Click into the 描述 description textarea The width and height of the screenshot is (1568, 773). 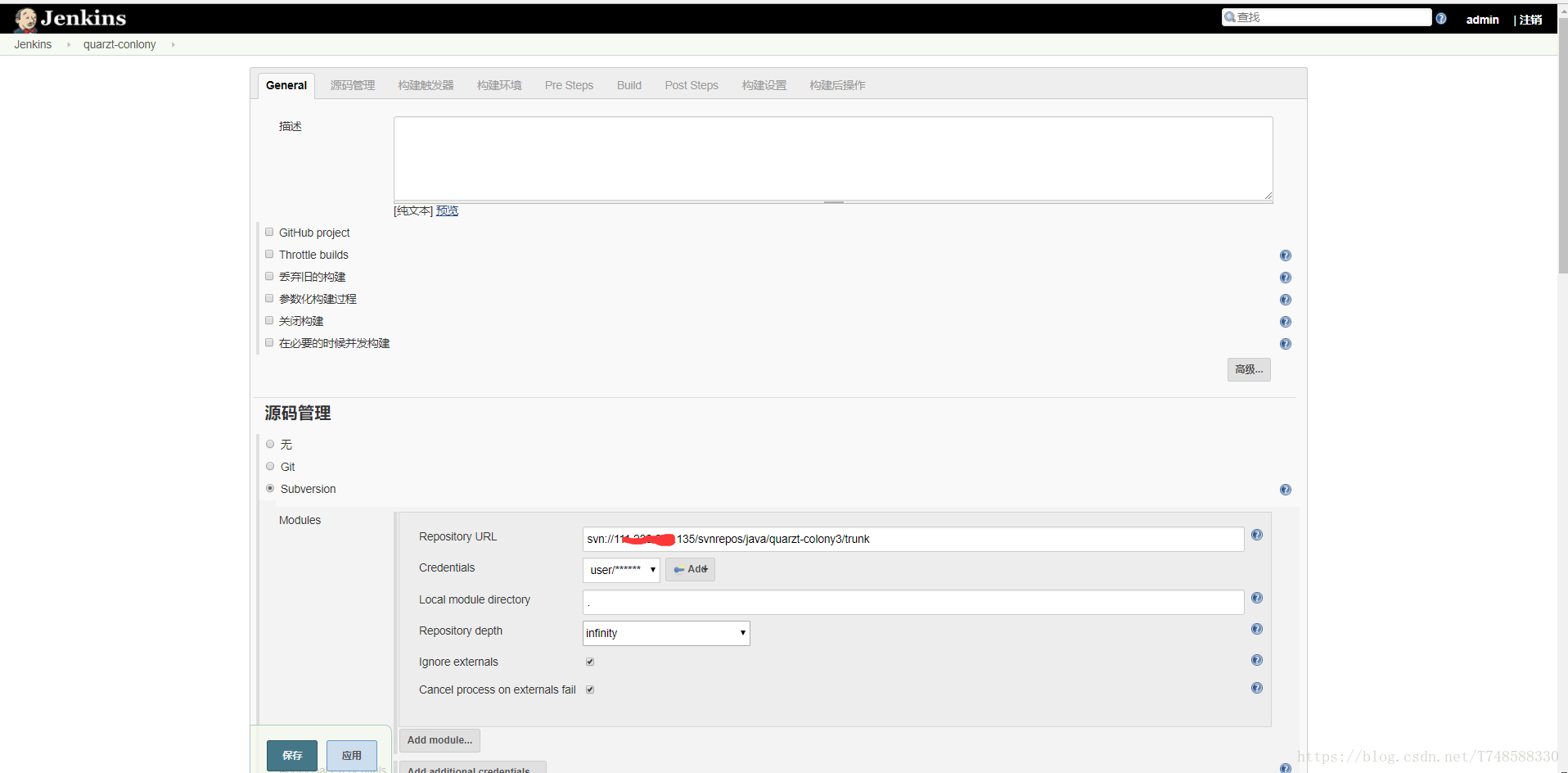point(833,159)
